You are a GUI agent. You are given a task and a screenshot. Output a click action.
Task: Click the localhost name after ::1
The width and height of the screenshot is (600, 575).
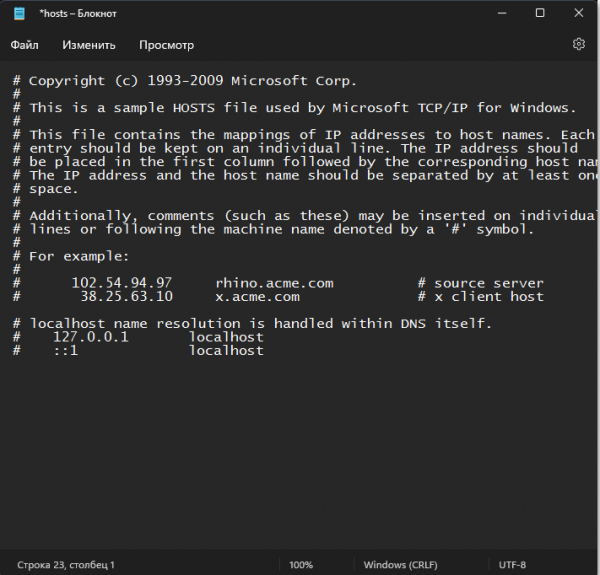pos(227,350)
